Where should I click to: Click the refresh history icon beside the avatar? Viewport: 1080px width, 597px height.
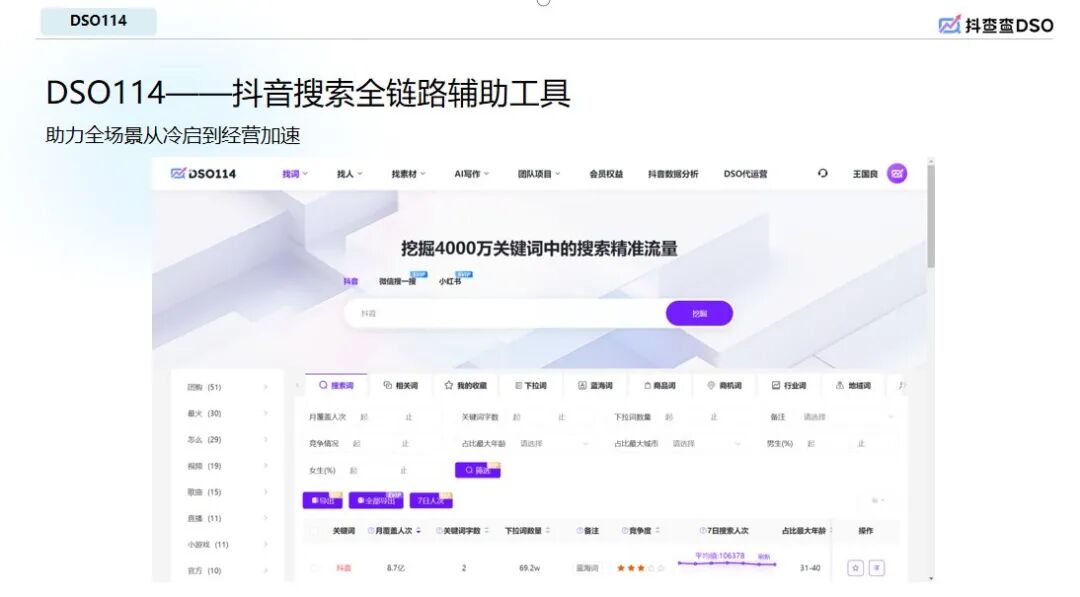[822, 173]
